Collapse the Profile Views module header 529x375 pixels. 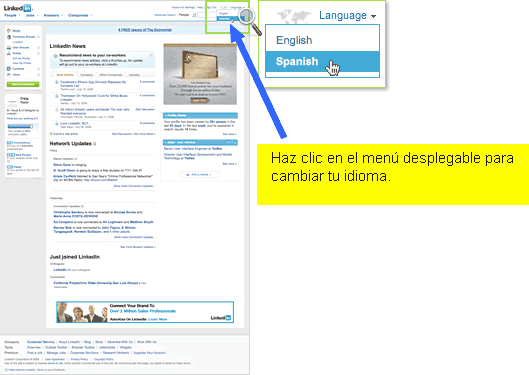coord(200,115)
